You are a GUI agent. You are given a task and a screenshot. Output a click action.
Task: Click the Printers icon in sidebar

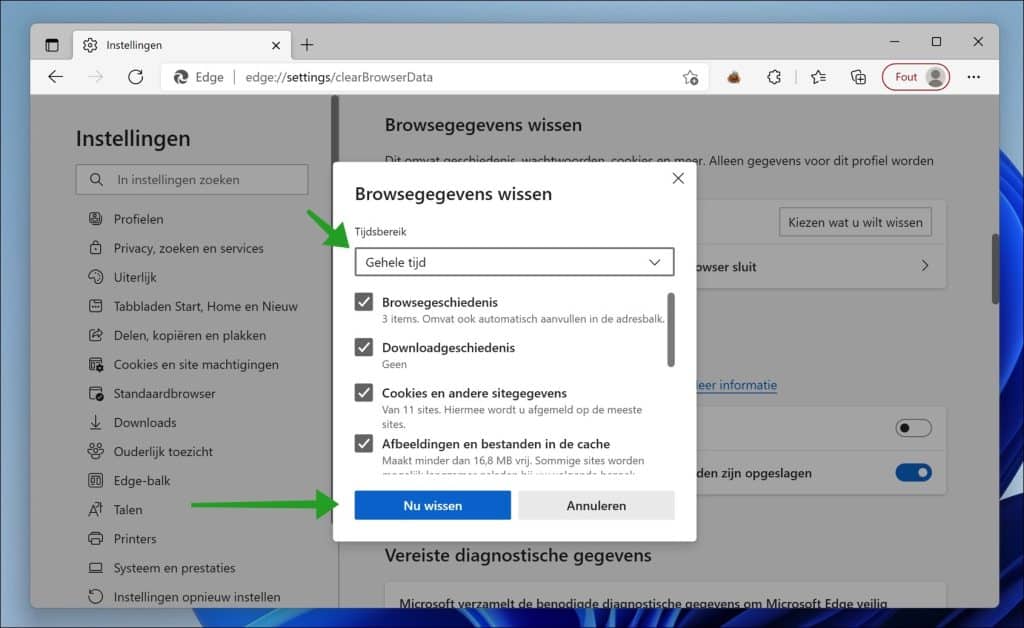(x=95, y=539)
